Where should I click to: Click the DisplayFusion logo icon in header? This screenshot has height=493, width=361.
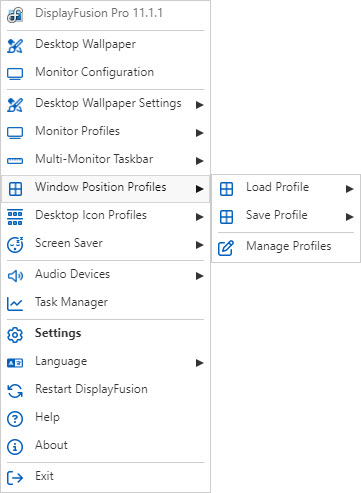(15, 15)
